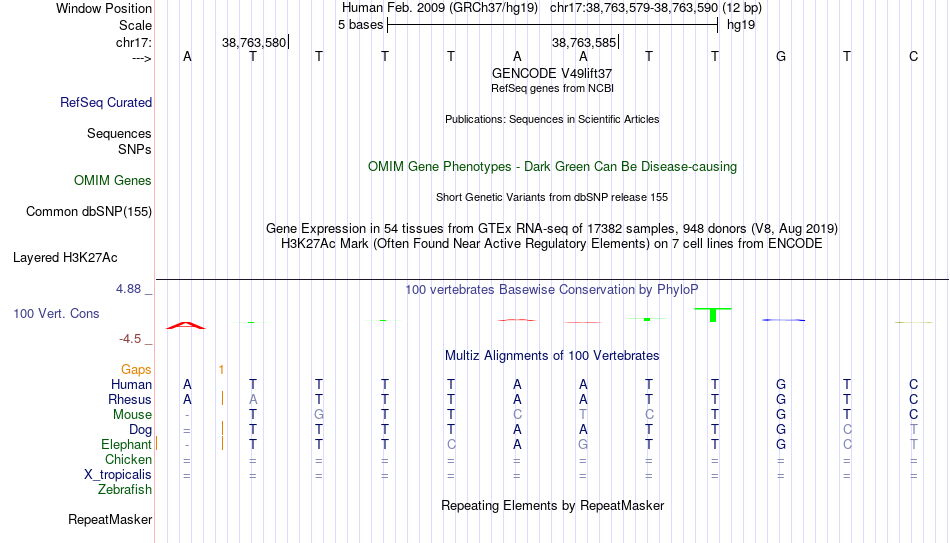The height and width of the screenshot is (543, 950).
Task: Click 'Publications: Sequences in Scientific Articles' title
Action: click(x=552, y=119)
